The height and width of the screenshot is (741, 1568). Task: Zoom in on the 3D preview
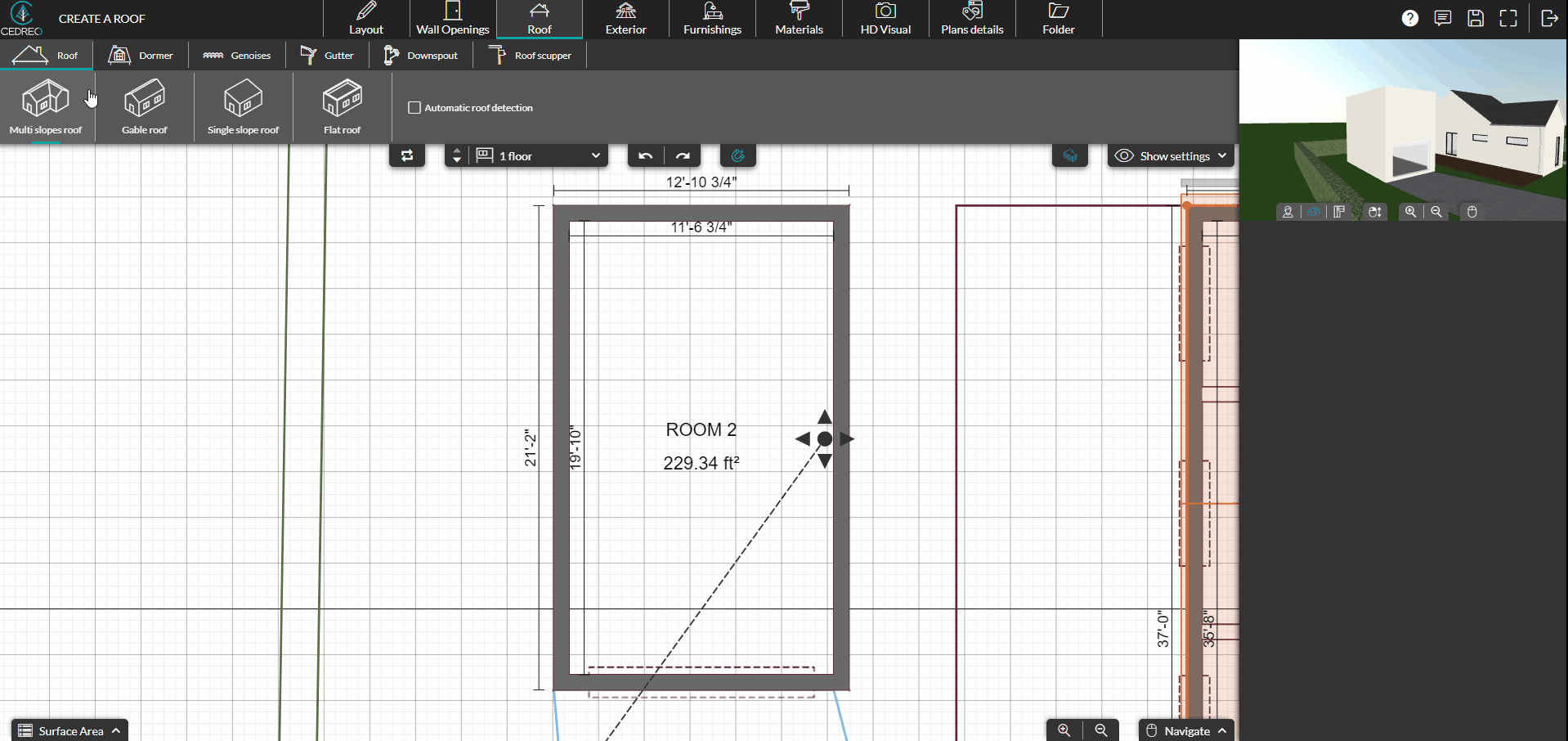[1410, 211]
